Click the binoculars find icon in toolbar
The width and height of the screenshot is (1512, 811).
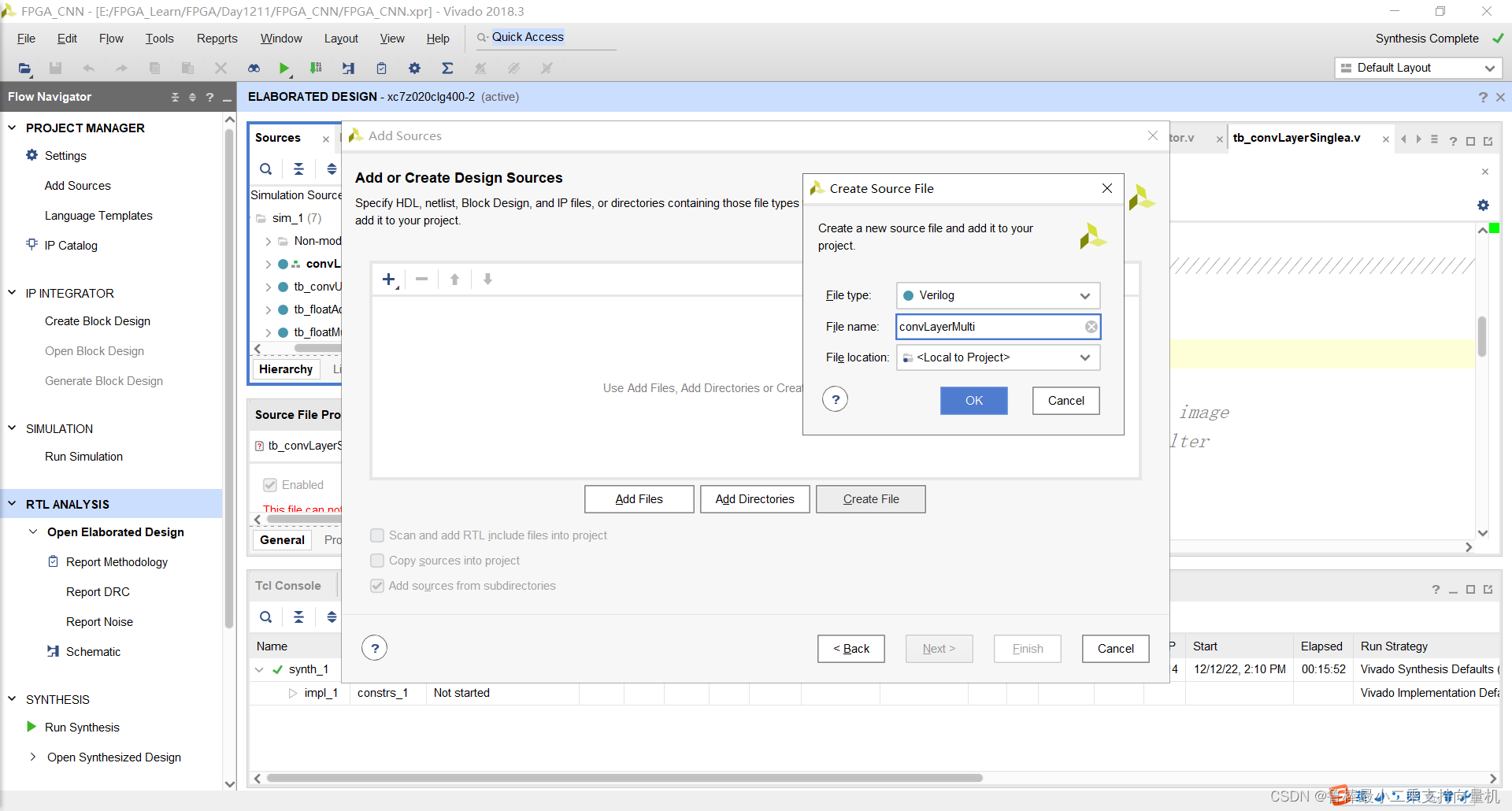click(x=254, y=69)
